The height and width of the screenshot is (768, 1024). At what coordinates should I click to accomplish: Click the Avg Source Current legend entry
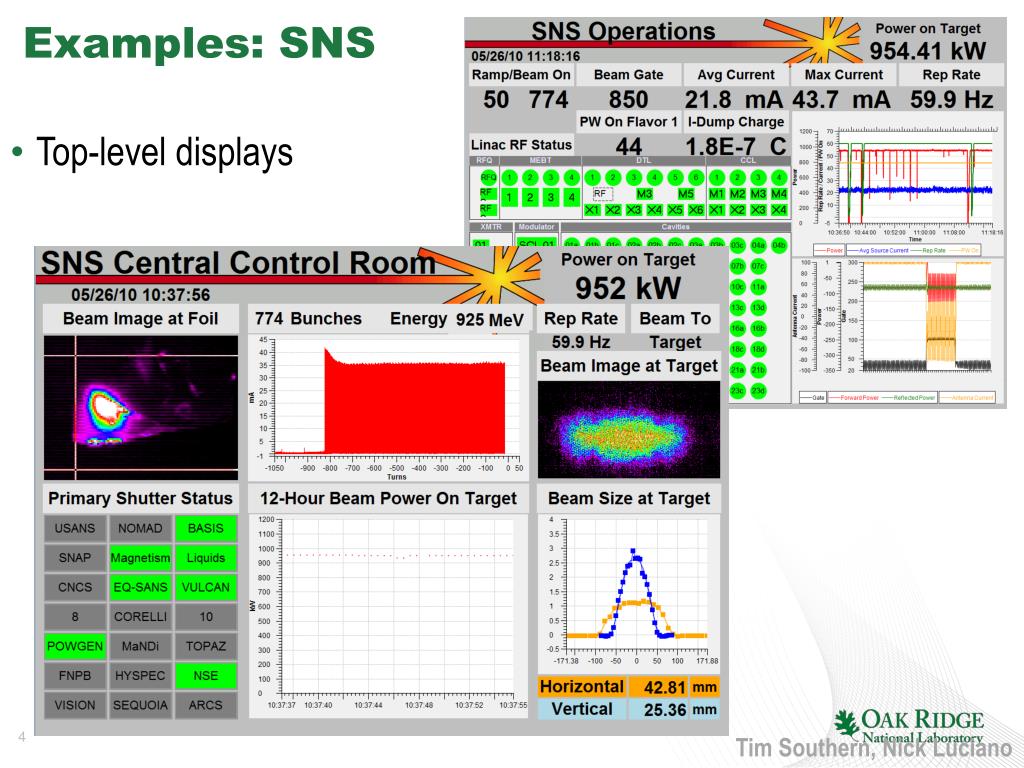(x=878, y=250)
